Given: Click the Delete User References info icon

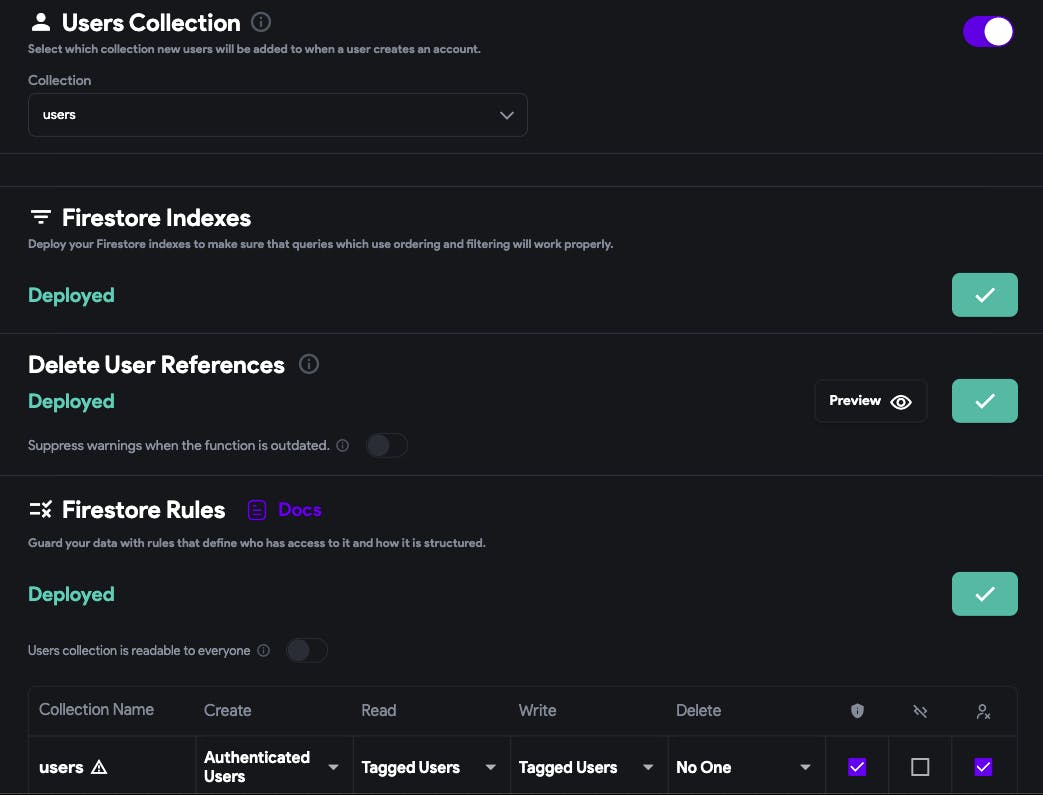Looking at the screenshot, I should [309, 364].
